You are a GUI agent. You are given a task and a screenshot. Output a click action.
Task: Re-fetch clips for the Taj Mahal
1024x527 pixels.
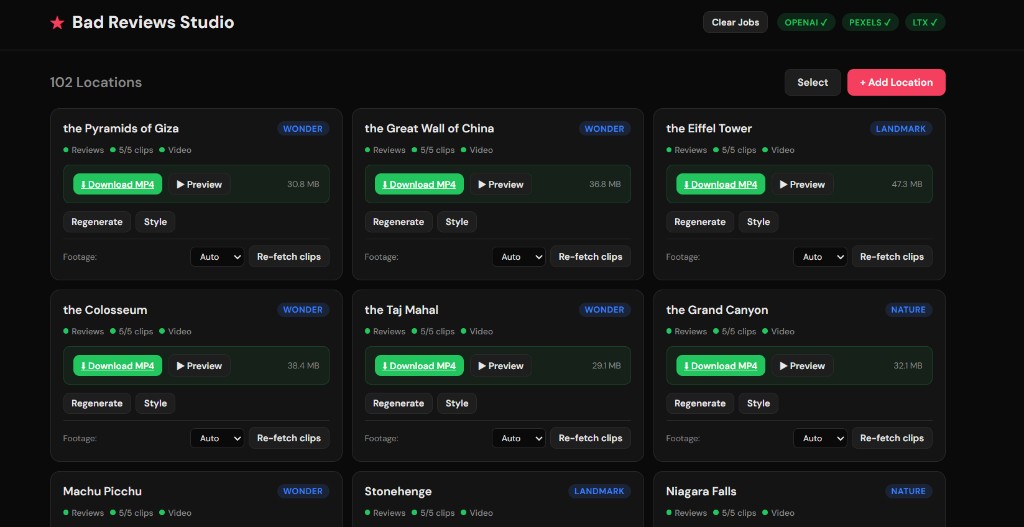click(590, 438)
